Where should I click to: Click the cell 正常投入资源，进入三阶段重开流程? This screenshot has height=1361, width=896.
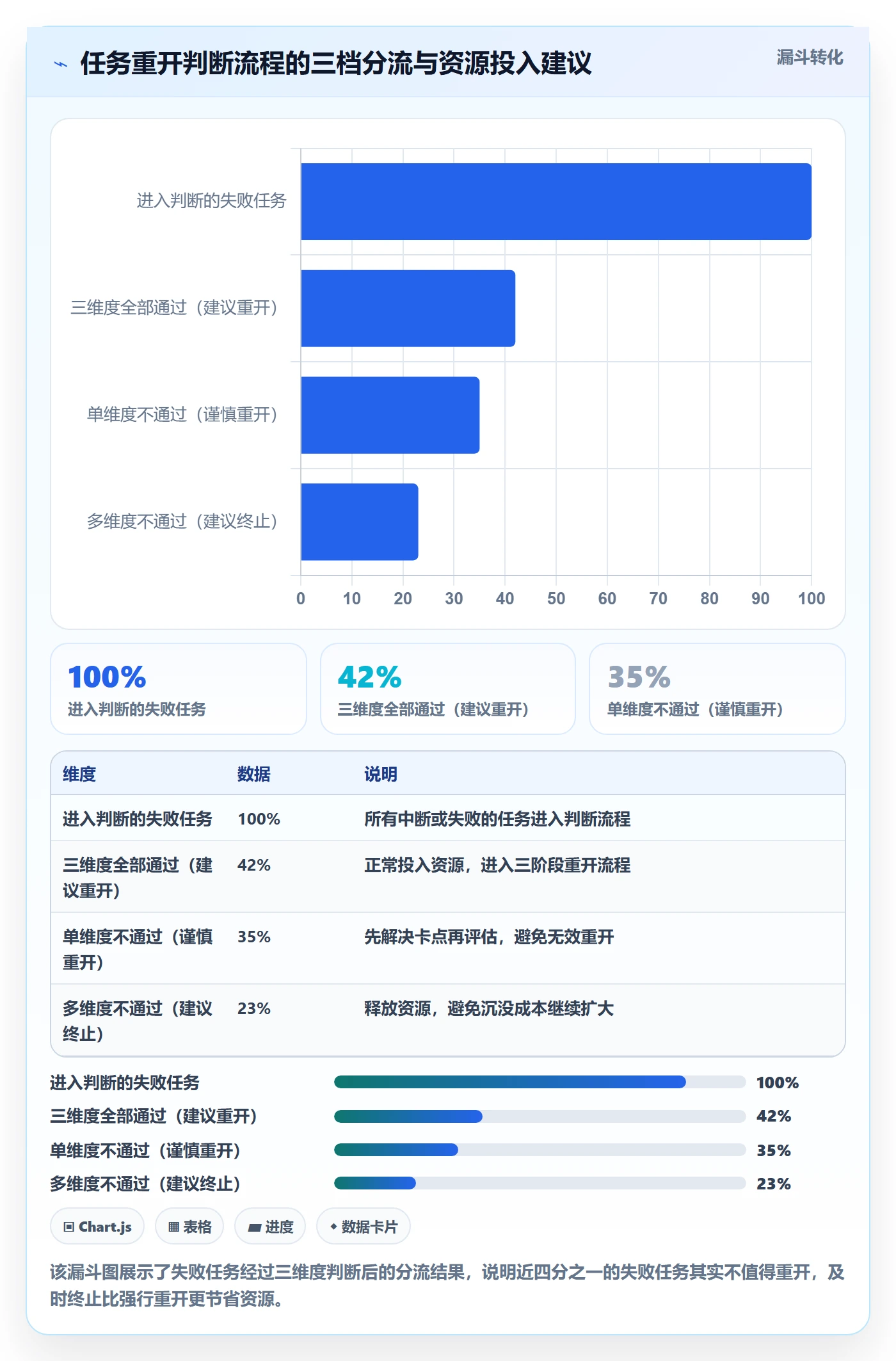(497, 865)
